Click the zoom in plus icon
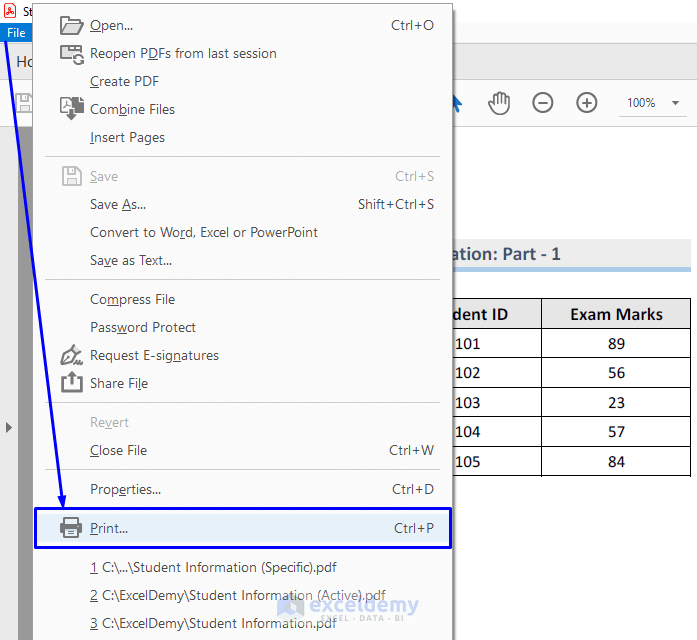697x640 pixels. click(x=587, y=103)
